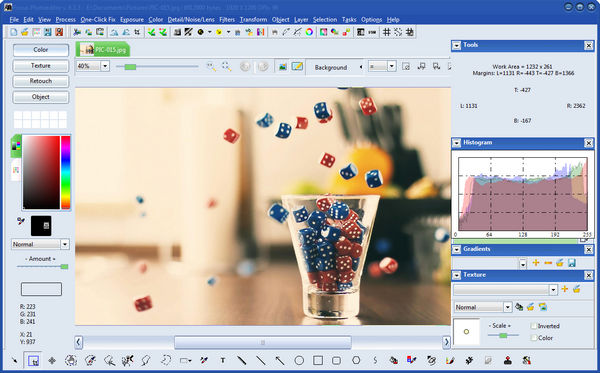Open the 40% zoom level dropdown
The image size is (600, 373).
click(105, 66)
